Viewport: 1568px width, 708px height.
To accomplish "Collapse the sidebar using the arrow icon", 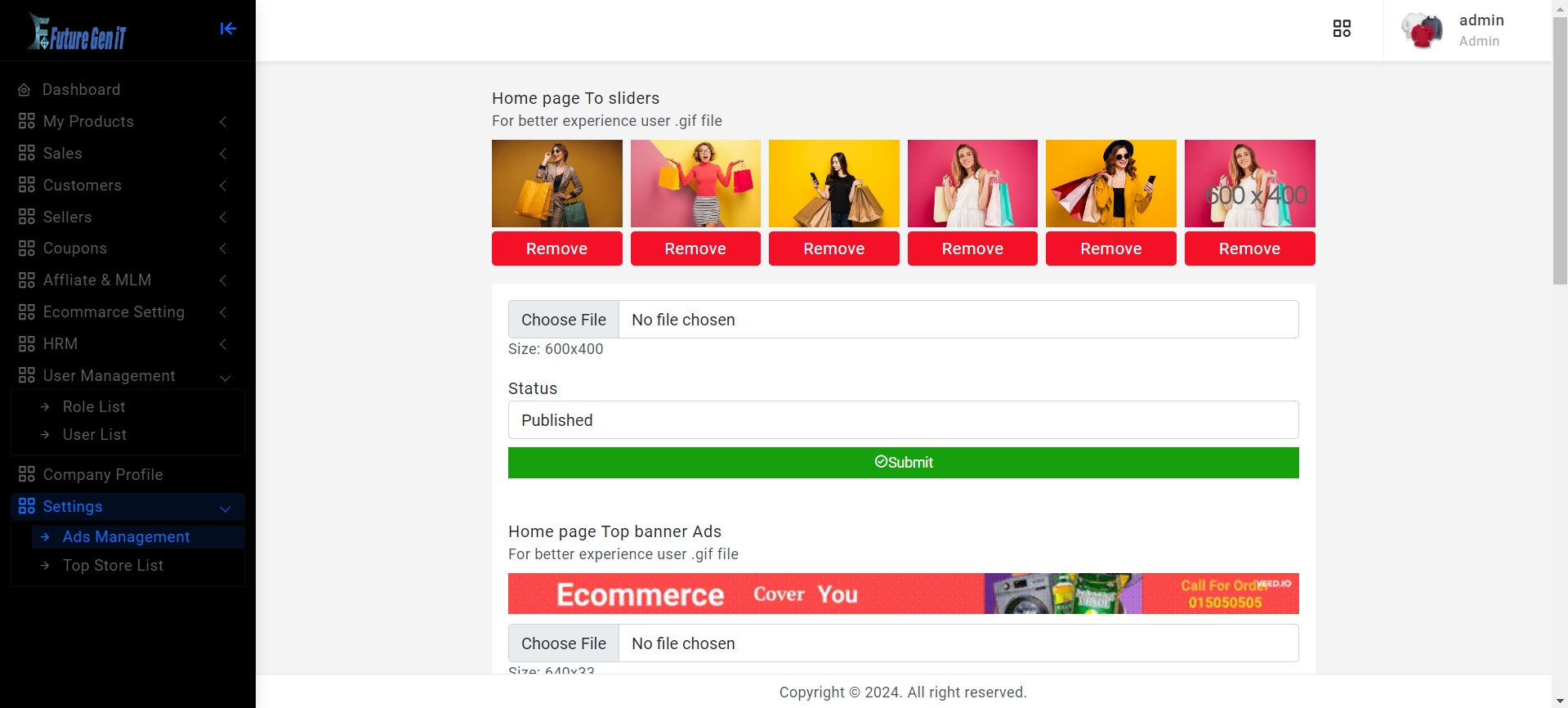I will [228, 29].
